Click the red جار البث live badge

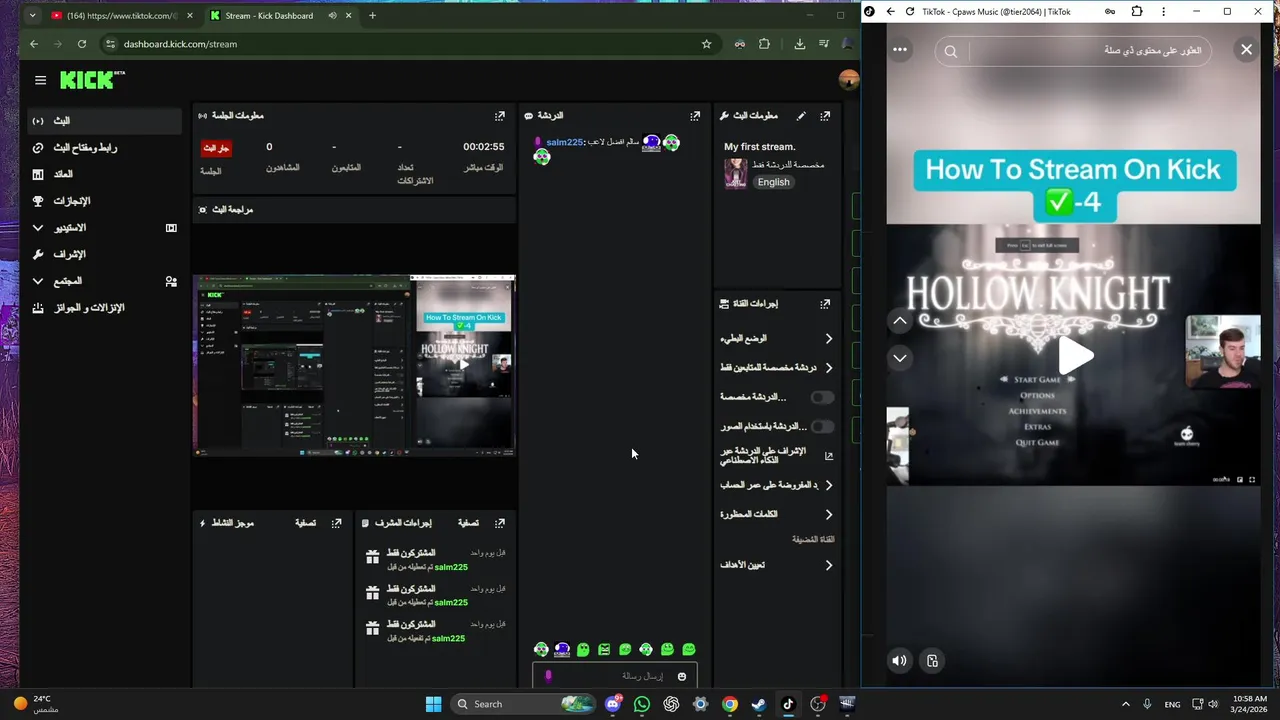point(216,148)
